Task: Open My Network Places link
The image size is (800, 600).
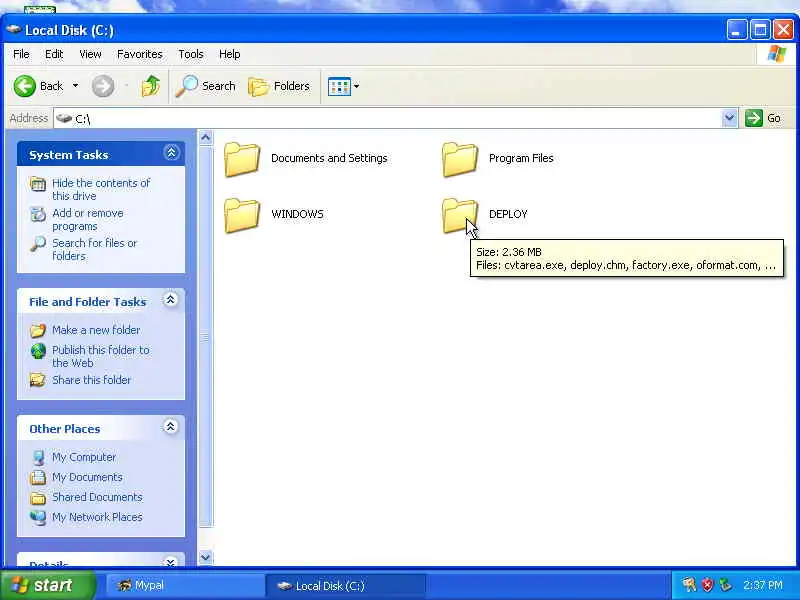Action: [x=97, y=517]
